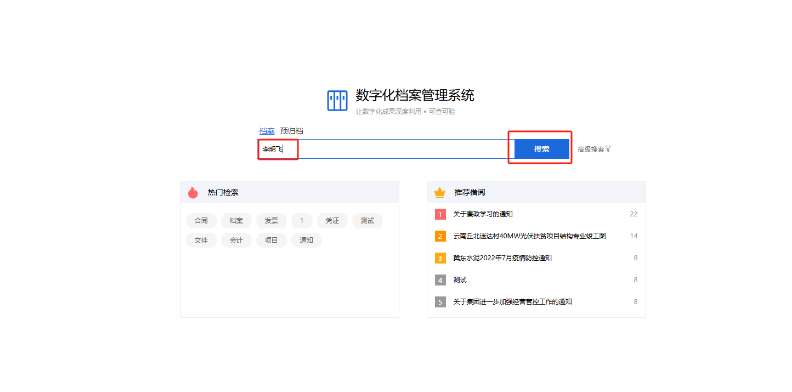The height and width of the screenshot is (392, 792).
Task: Select the 通知 hot search tag
Action: point(306,240)
